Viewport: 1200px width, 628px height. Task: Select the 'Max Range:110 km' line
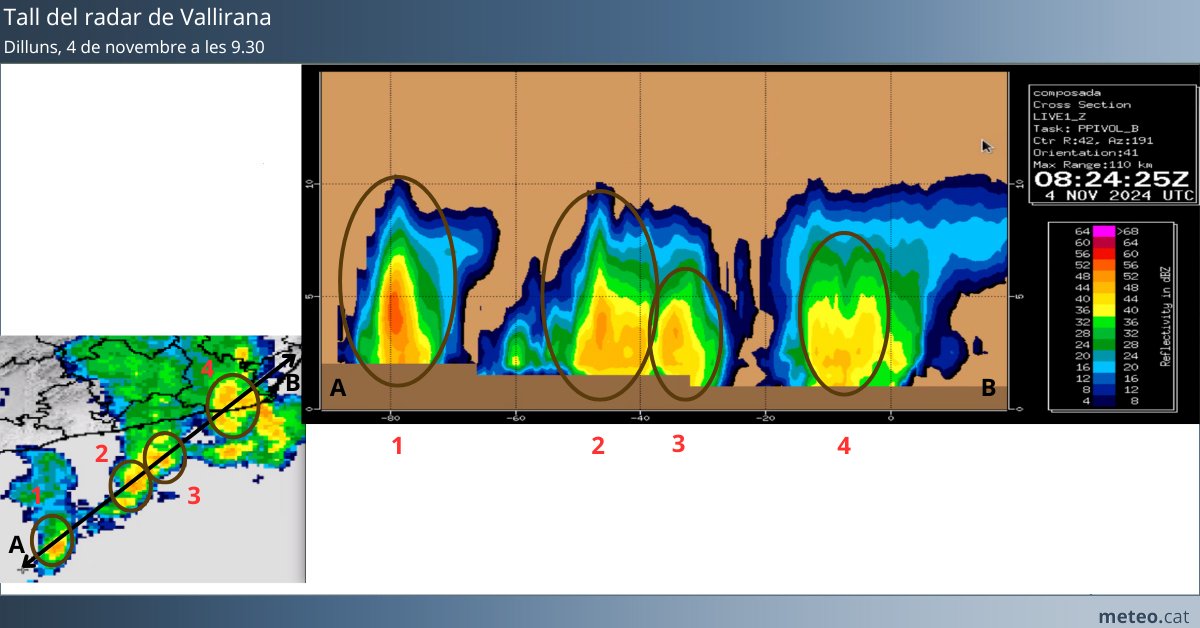(1093, 165)
